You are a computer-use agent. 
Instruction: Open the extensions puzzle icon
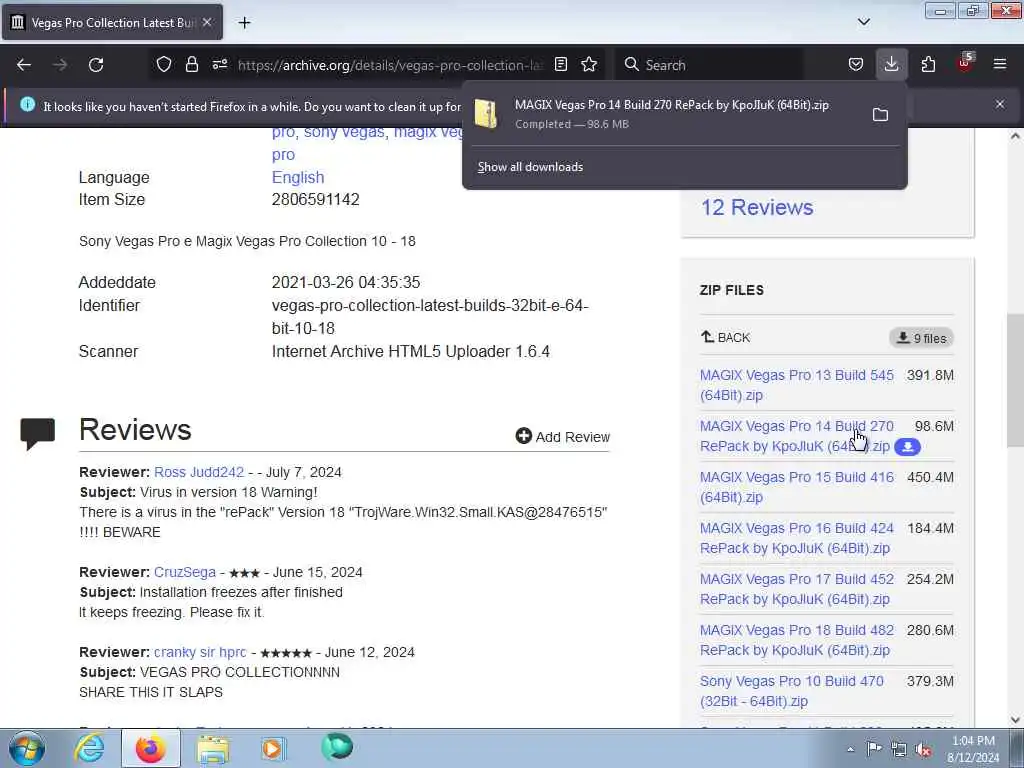pyautogui.click(x=928, y=64)
